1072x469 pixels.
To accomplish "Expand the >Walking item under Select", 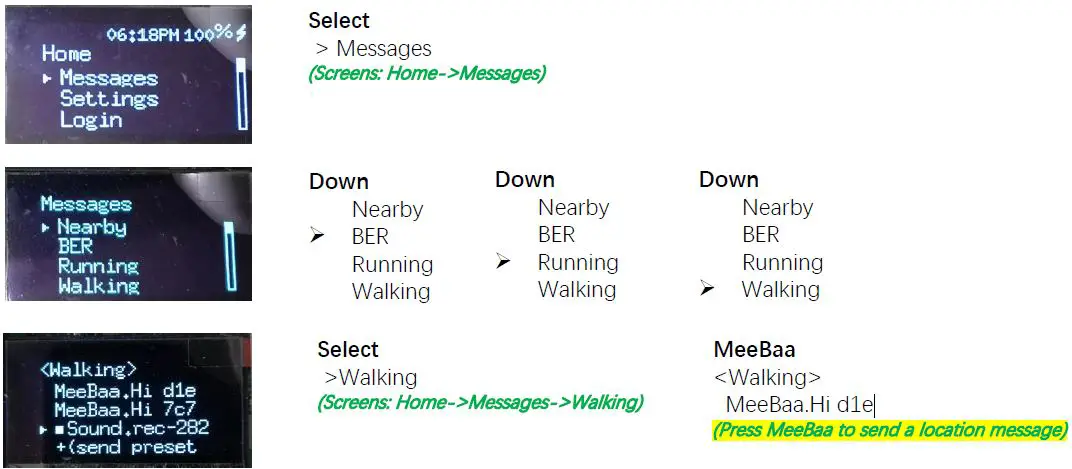I will coord(370,377).
